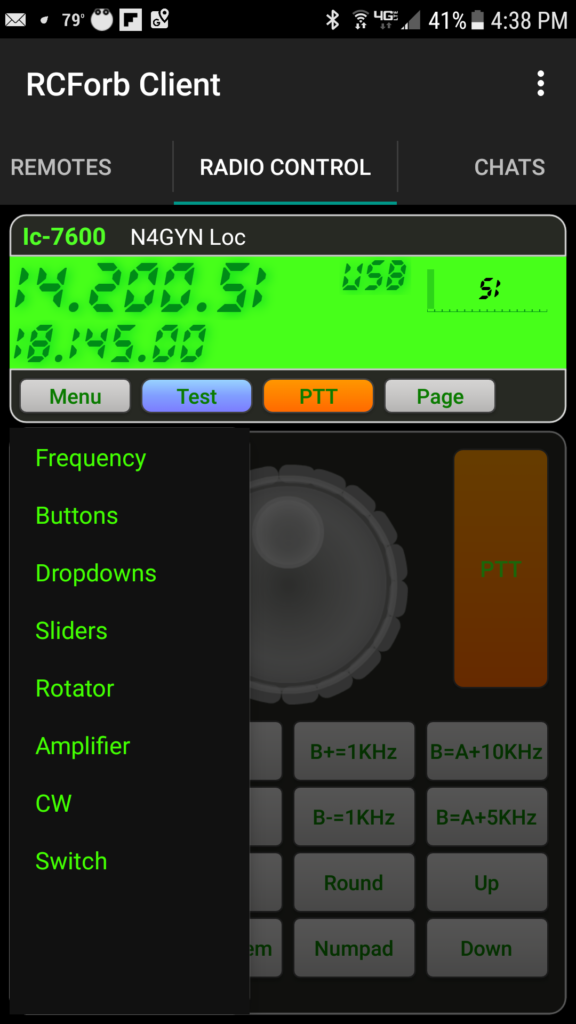Click the B=A+10KHz button

pyautogui.click(x=487, y=751)
